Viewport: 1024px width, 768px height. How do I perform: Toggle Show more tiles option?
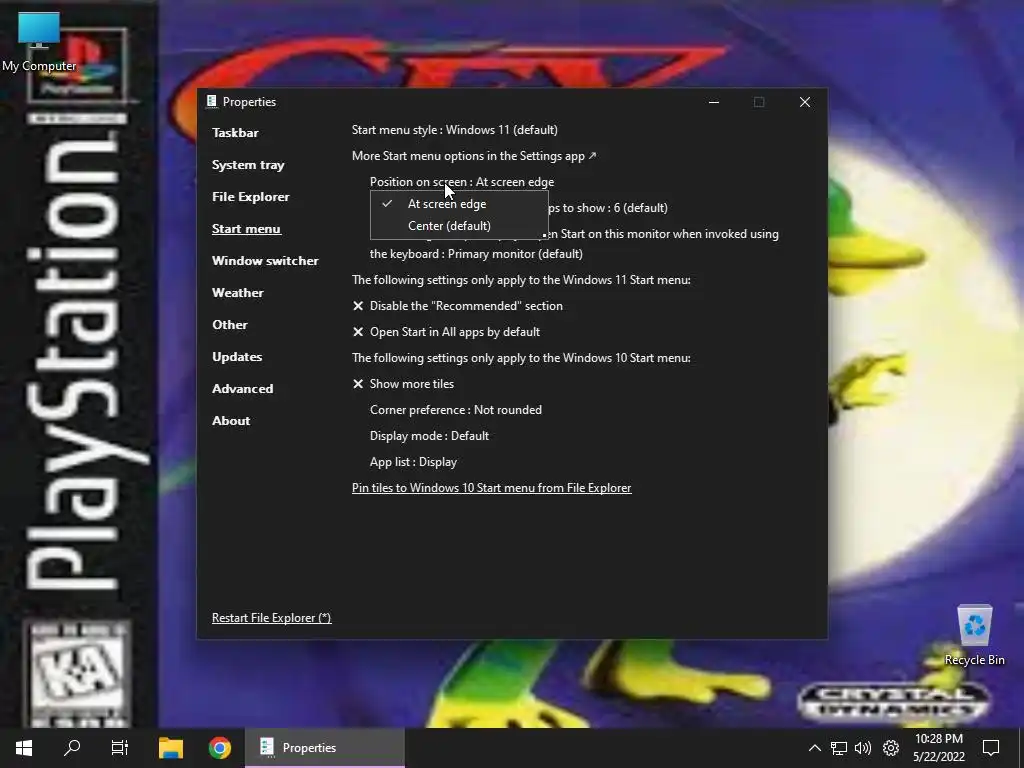[x=403, y=384]
